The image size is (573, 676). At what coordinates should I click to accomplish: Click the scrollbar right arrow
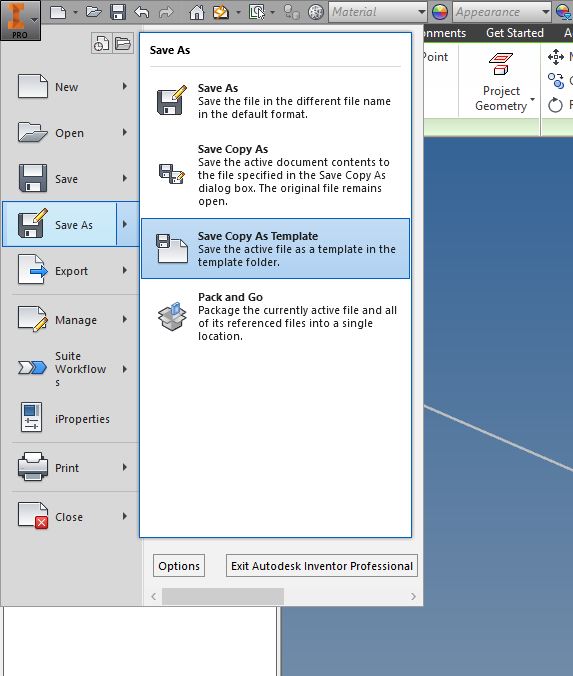(x=413, y=597)
